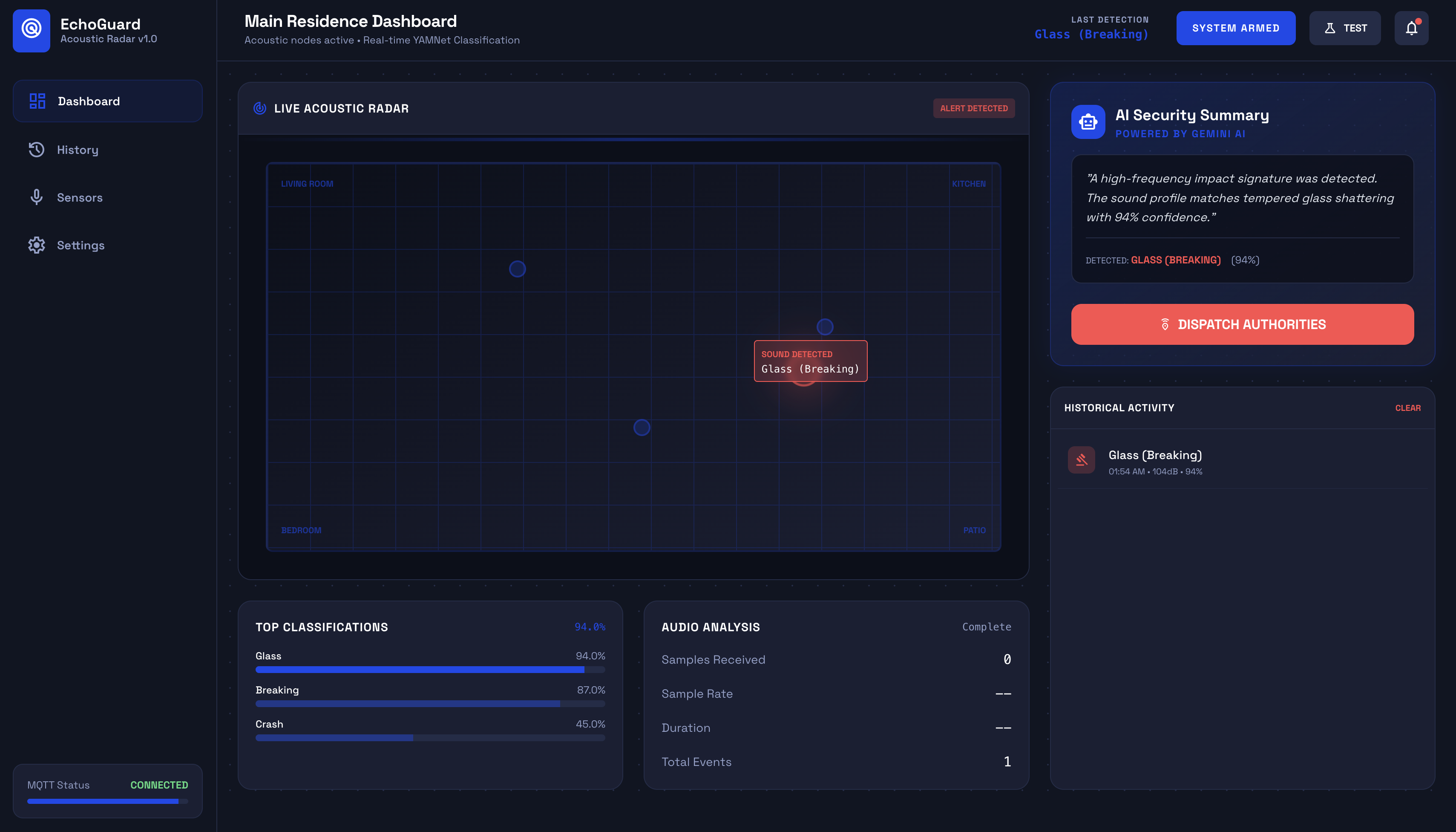Clear the historical activity list
This screenshot has width=1456, height=832.
[x=1407, y=408]
